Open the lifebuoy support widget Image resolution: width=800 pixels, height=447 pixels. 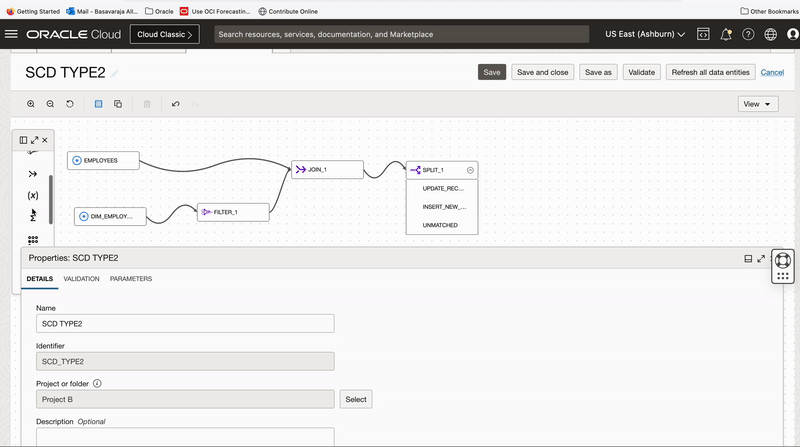(783, 260)
